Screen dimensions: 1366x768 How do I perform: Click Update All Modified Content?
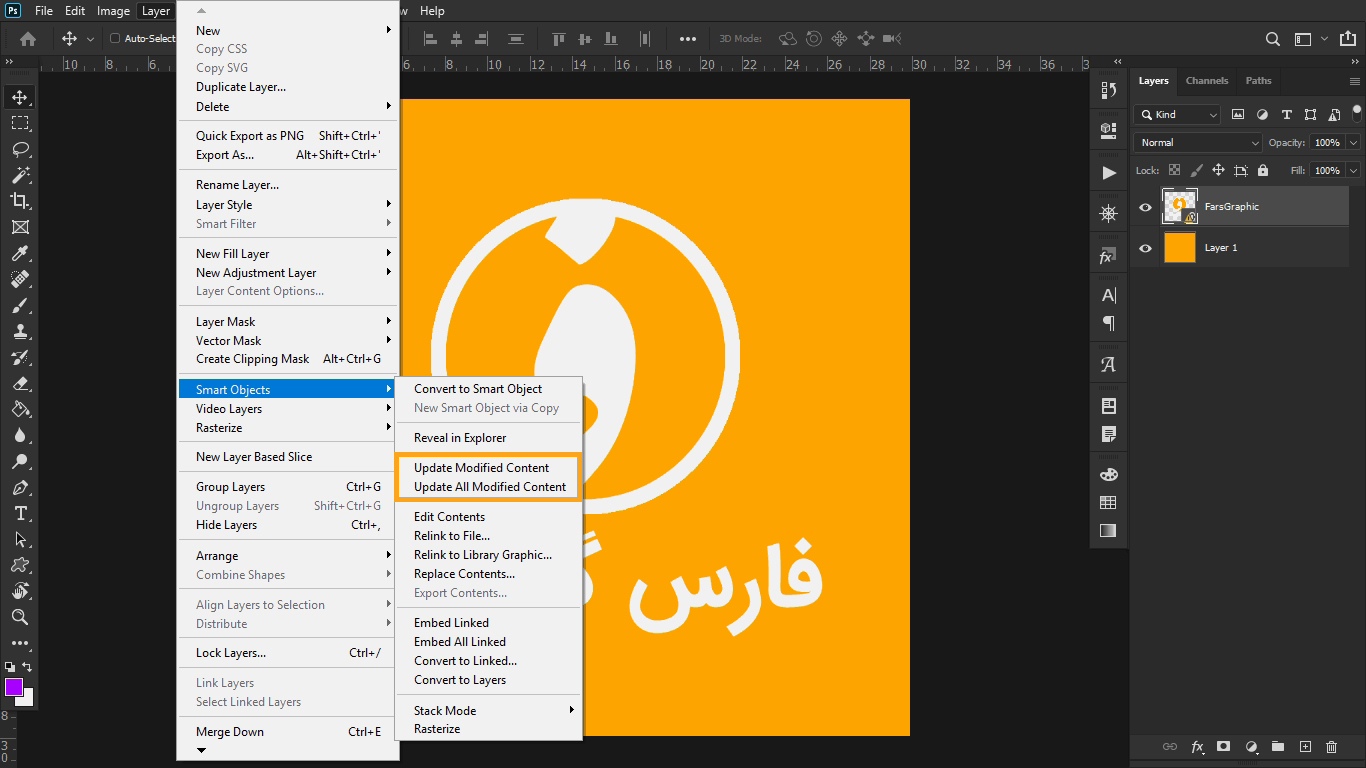(x=489, y=487)
